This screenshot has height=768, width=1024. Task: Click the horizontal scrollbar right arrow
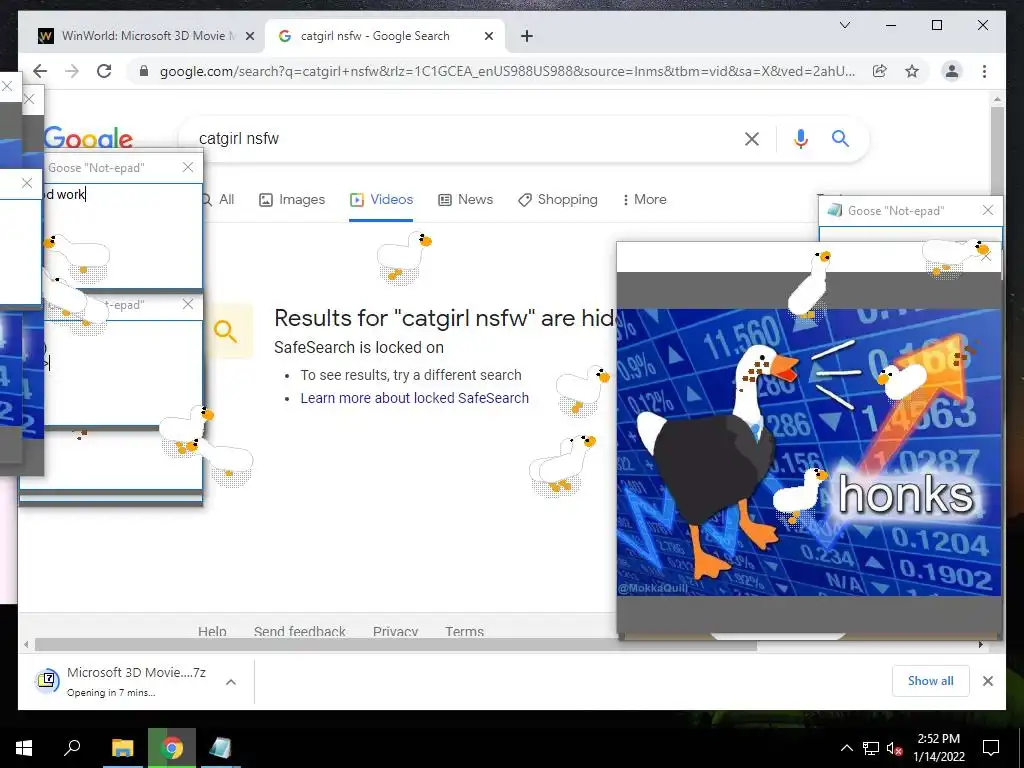tap(980, 645)
